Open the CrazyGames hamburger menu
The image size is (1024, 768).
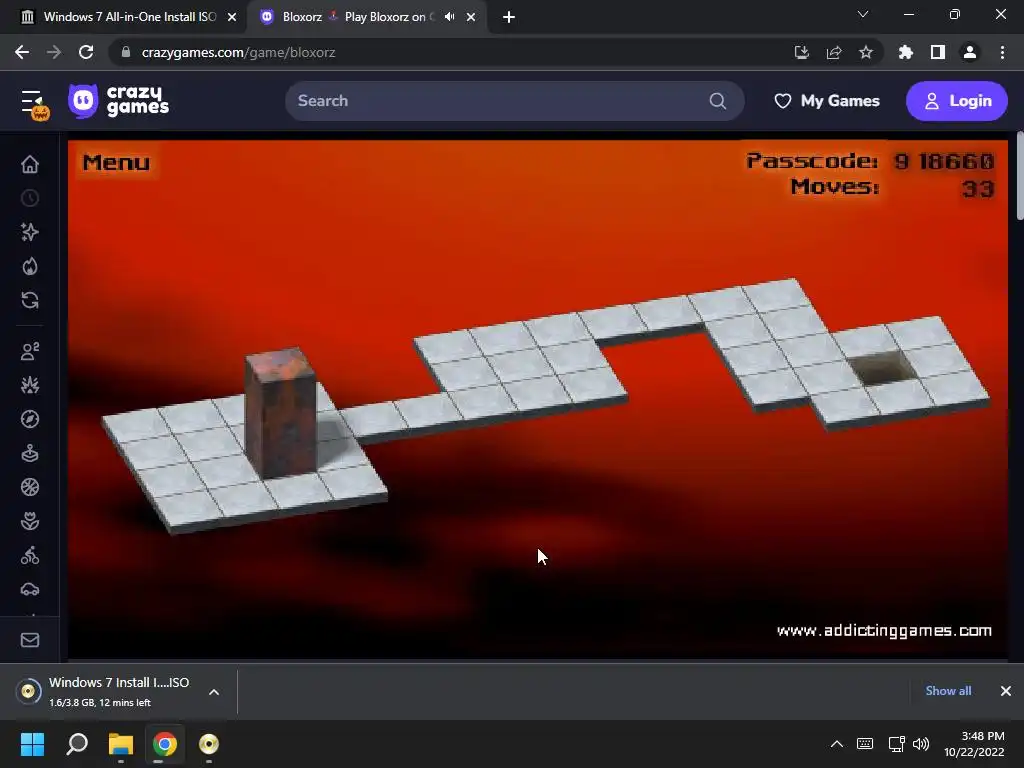pyautogui.click(x=33, y=102)
